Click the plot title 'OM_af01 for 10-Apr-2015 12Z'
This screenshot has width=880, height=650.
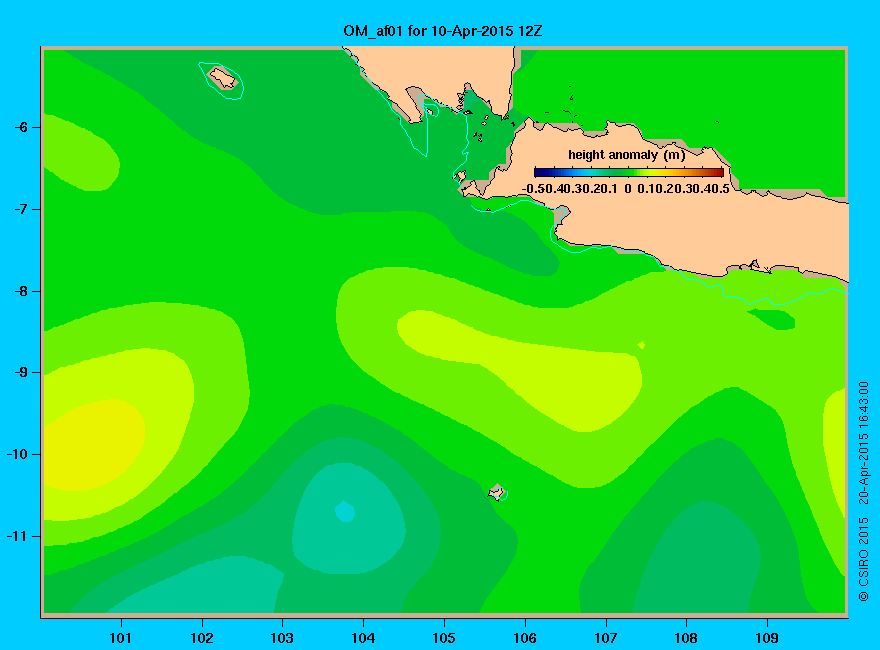click(442, 31)
